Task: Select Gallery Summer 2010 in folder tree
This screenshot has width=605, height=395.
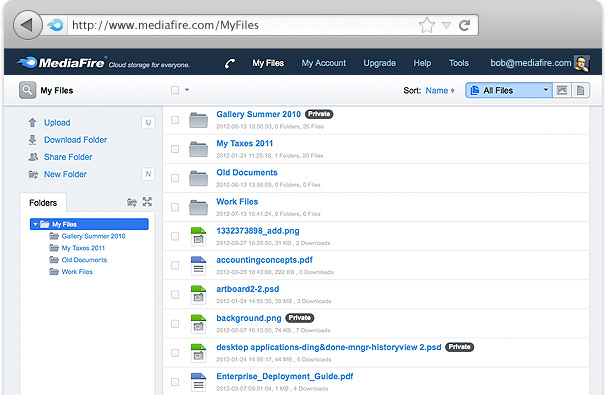Action: click(93, 236)
